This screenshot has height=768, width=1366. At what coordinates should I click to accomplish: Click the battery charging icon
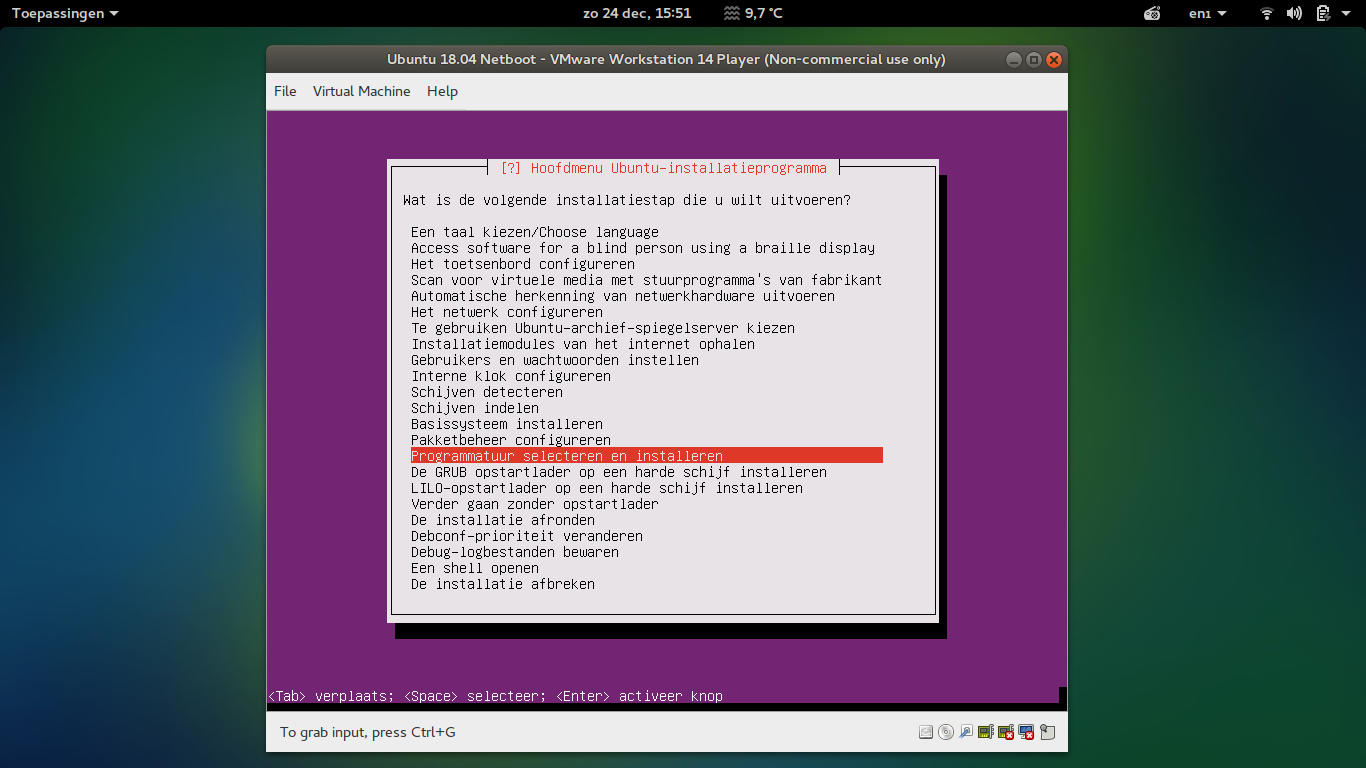[x=1323, y=13]
